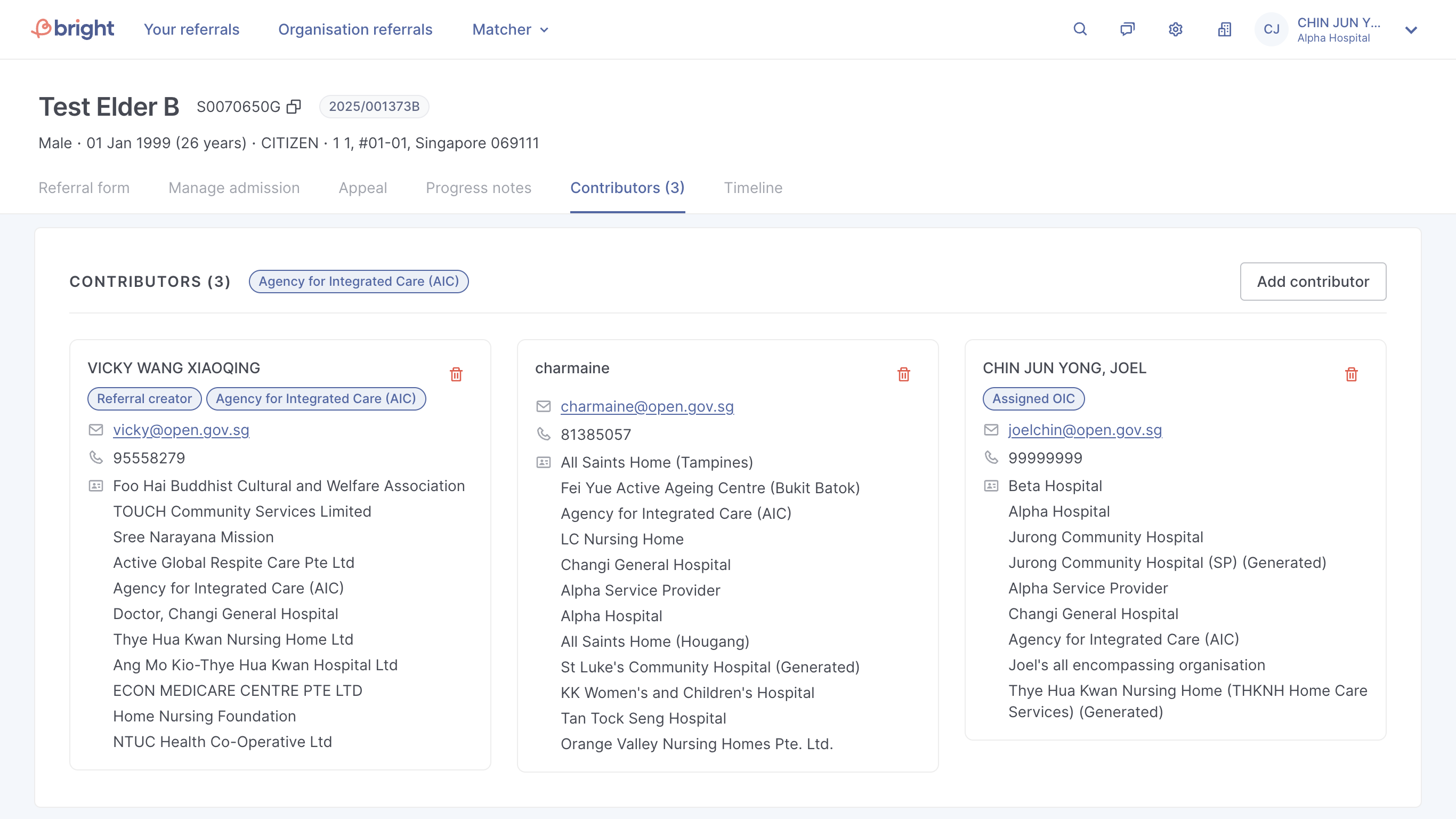Click the bright logo
This screenshot has height=819, width=1456.
(72, 28)
